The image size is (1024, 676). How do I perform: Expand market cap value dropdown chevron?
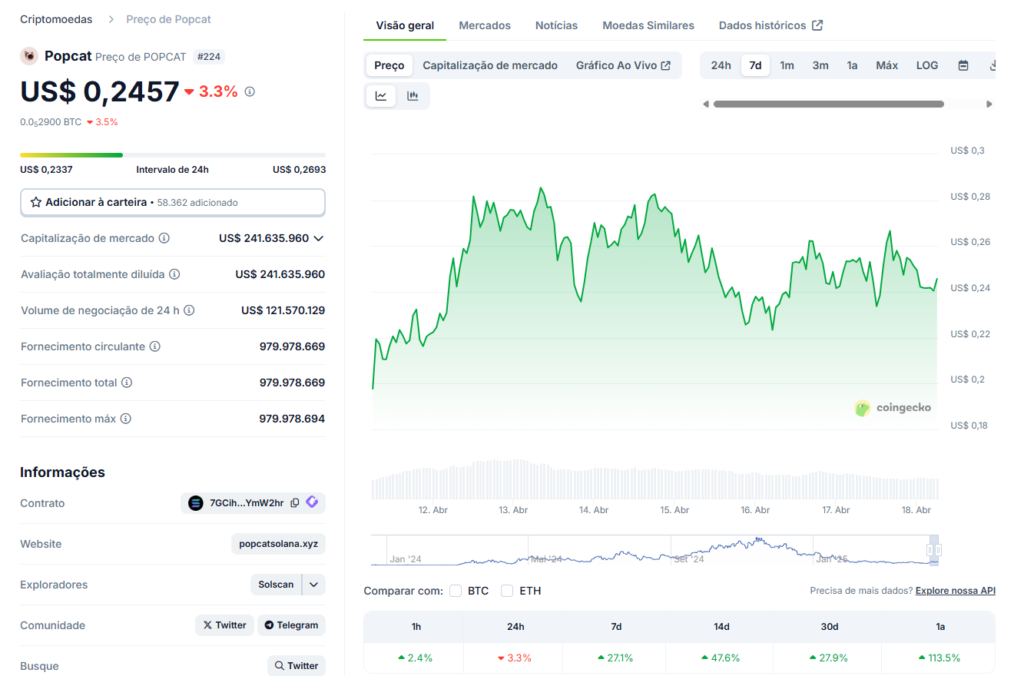coord(319,238)
